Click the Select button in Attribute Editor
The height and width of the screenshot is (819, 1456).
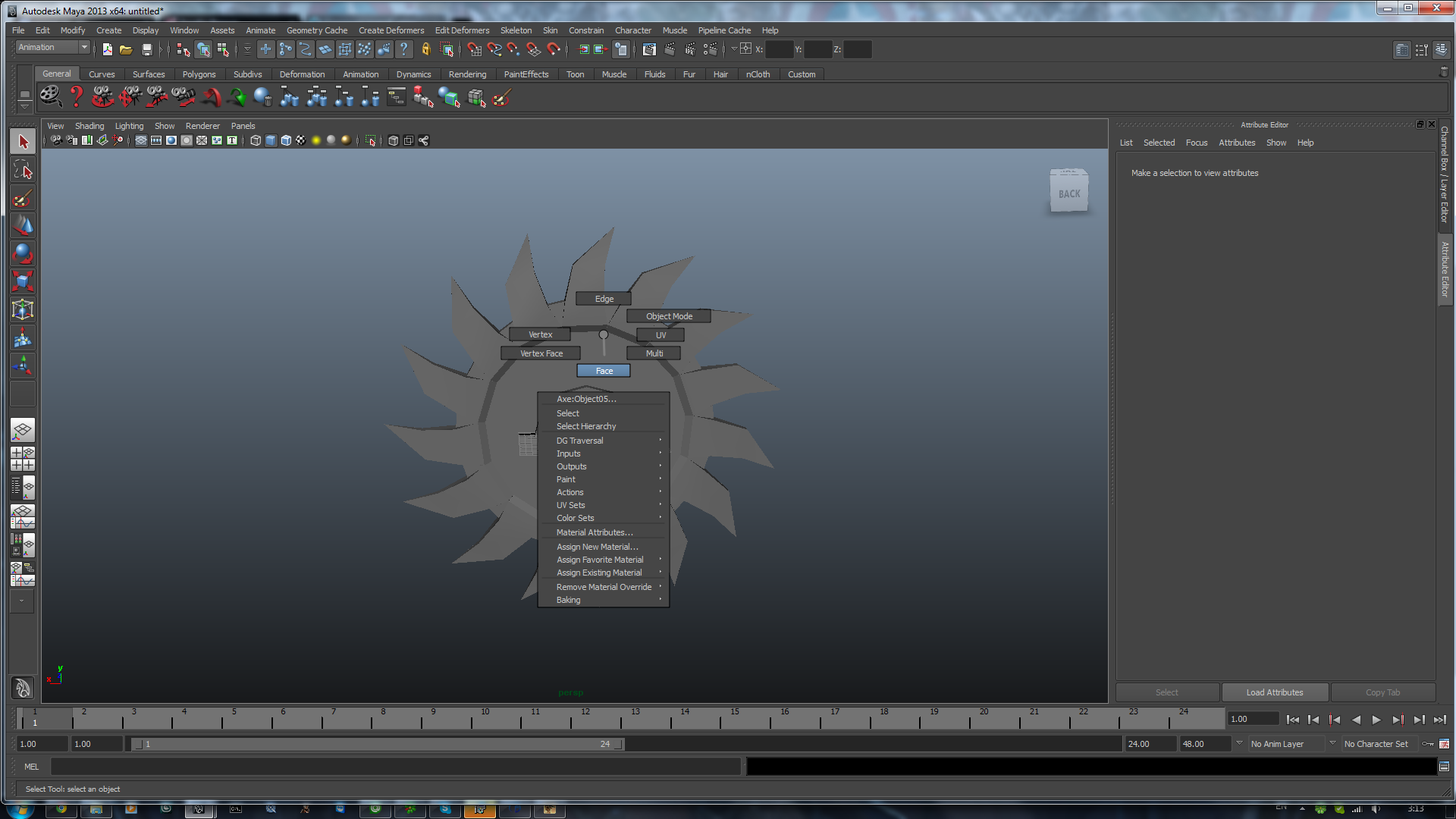pyautogui.click(x=1167, y=692)
